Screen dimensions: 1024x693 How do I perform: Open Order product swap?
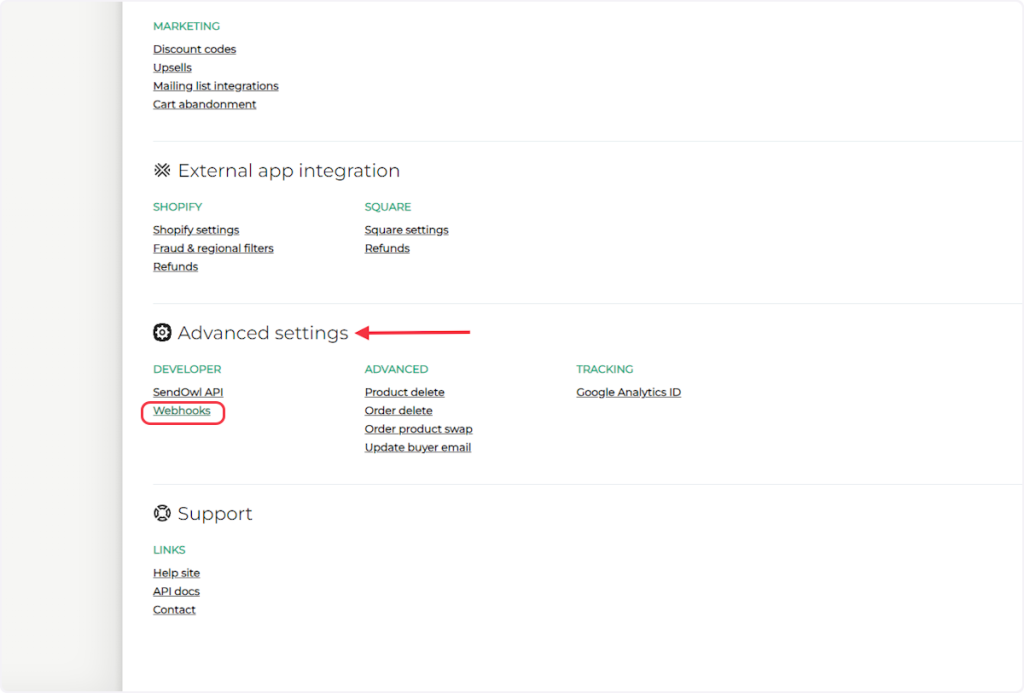coord(418,429)
